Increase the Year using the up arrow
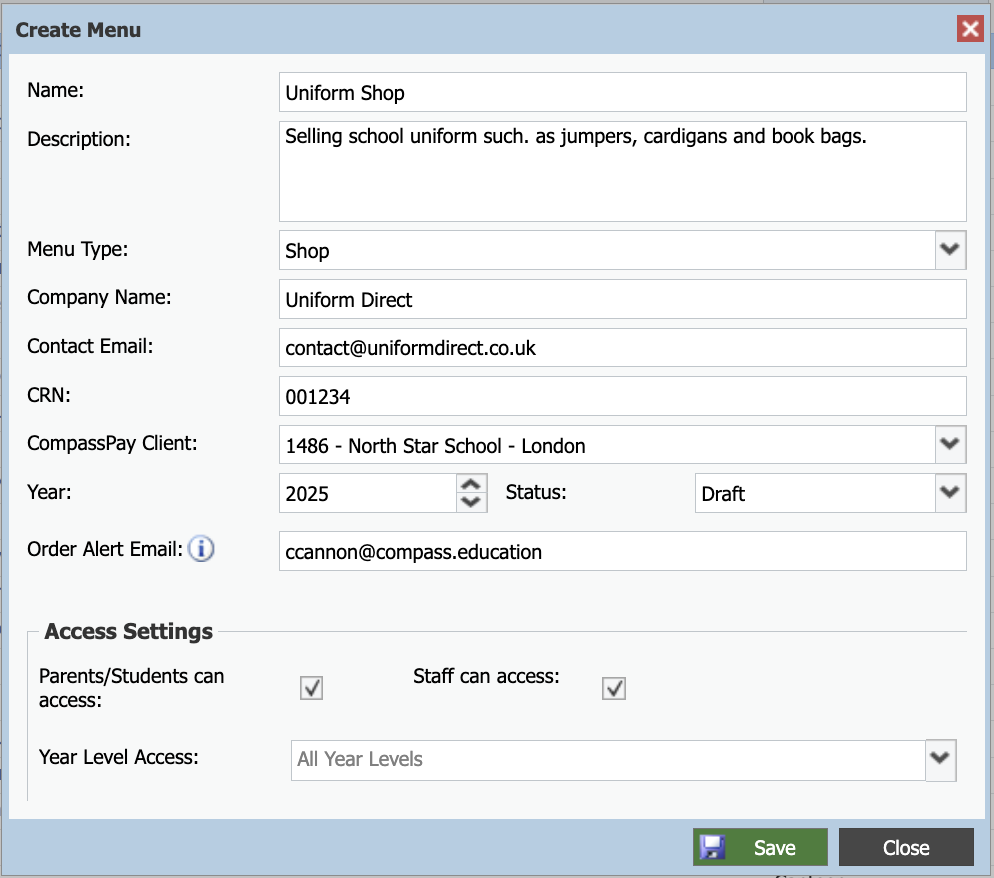This screenshot has height=878, width=994. [471, 484]
